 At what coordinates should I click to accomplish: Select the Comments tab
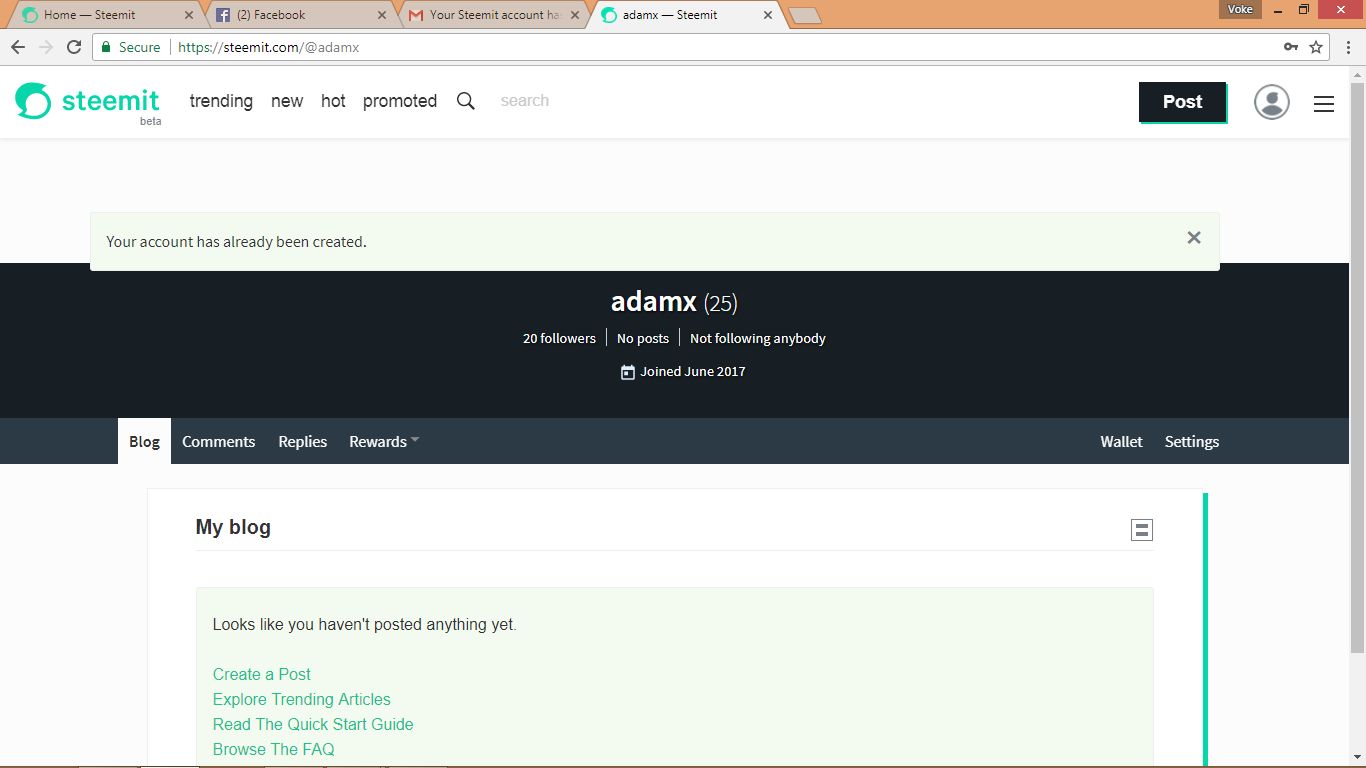coord(219,441)
